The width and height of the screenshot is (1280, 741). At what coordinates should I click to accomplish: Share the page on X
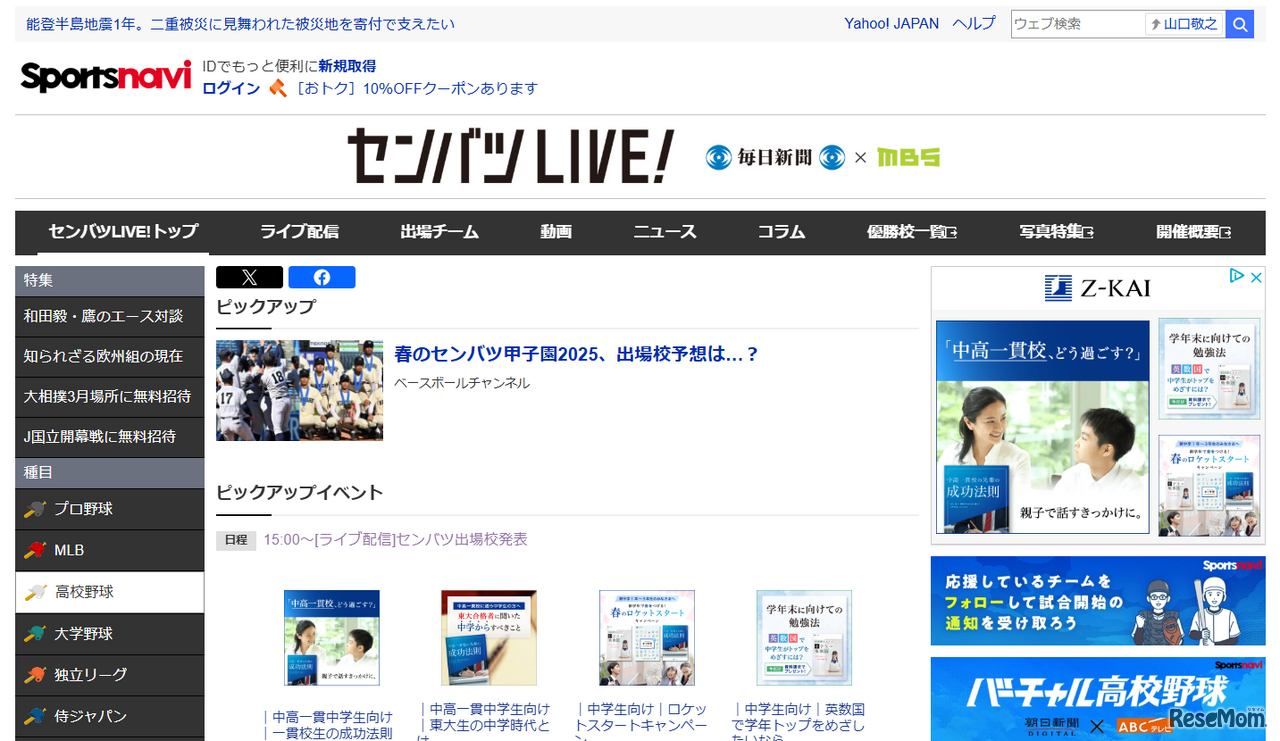coord(249,277)
